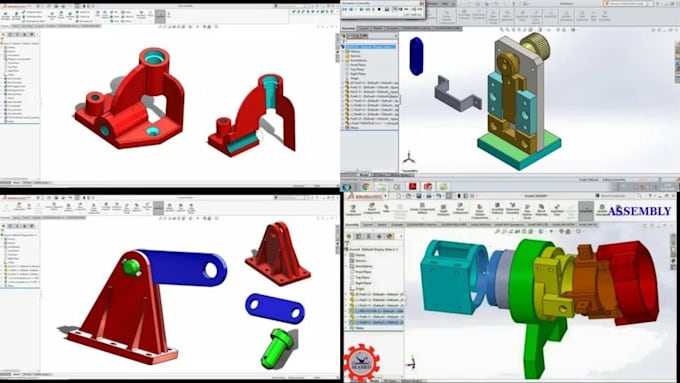Toggle Instant3D in the red casting part window
The height and width of the screenshot is (383, 680).
pyautogui.click(x=160, y=16)
